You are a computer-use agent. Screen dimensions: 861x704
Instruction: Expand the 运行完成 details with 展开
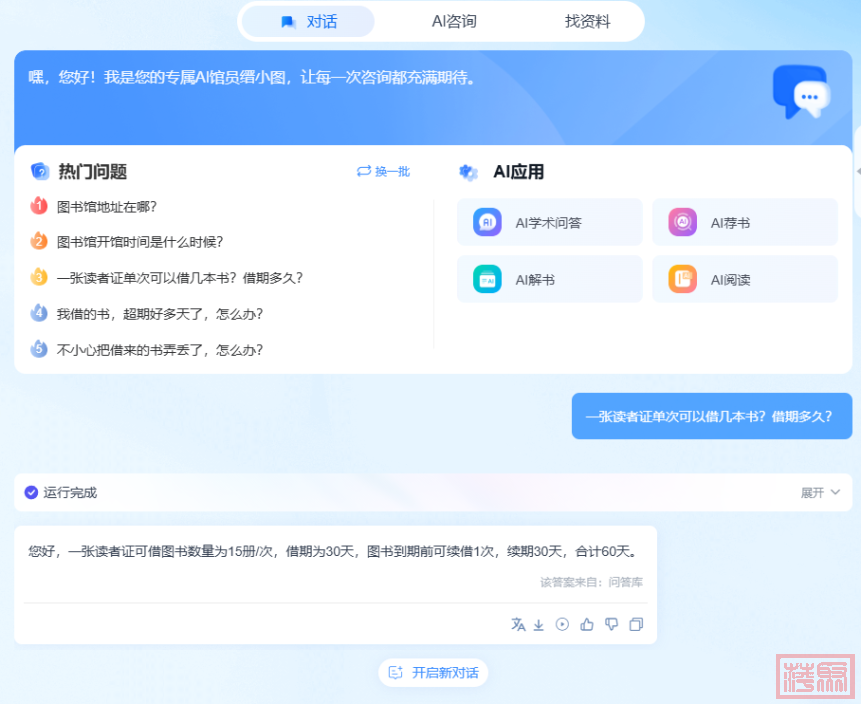(820, 492)
